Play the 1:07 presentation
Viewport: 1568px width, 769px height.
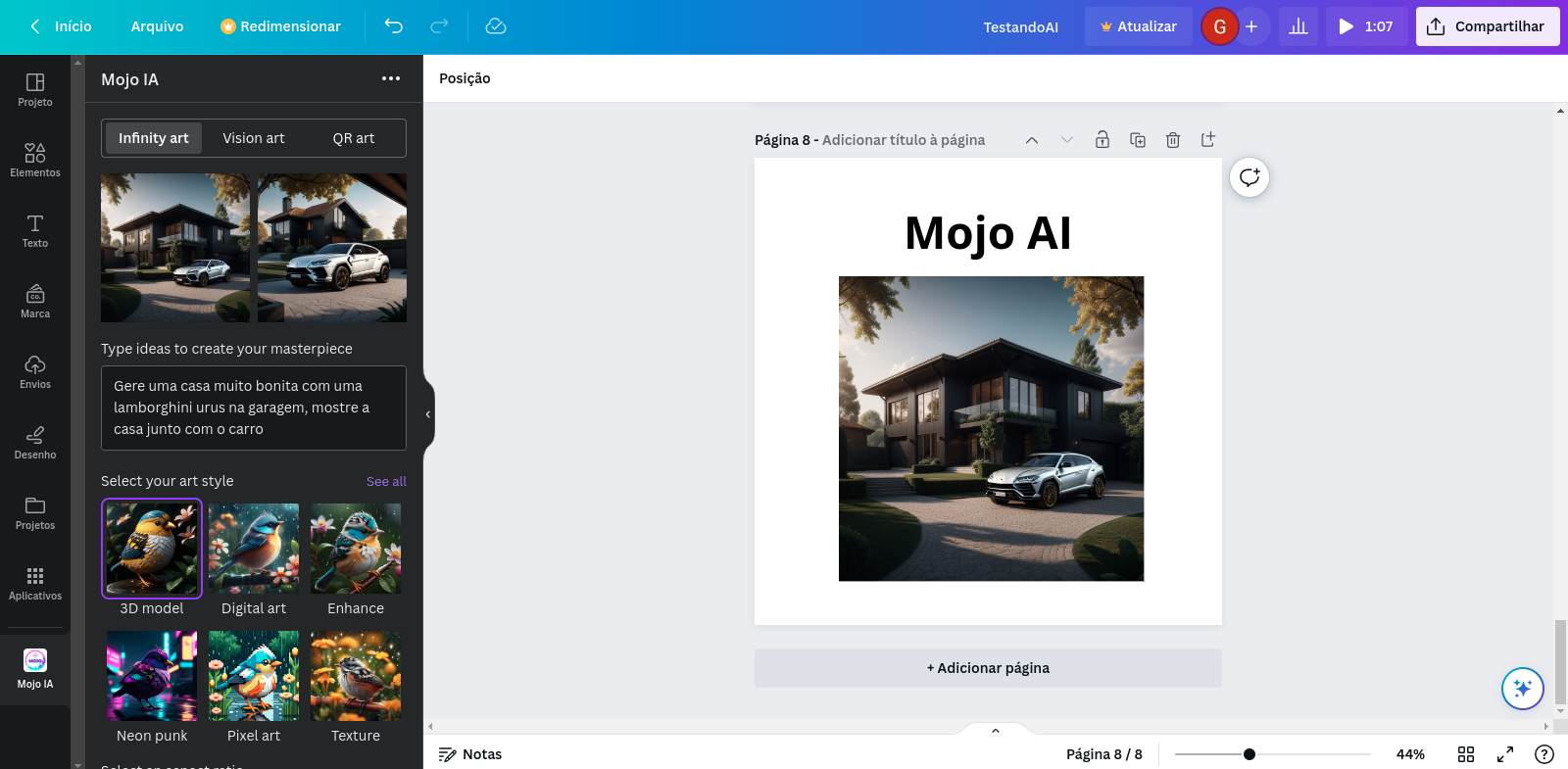(x=1367, y=26)
